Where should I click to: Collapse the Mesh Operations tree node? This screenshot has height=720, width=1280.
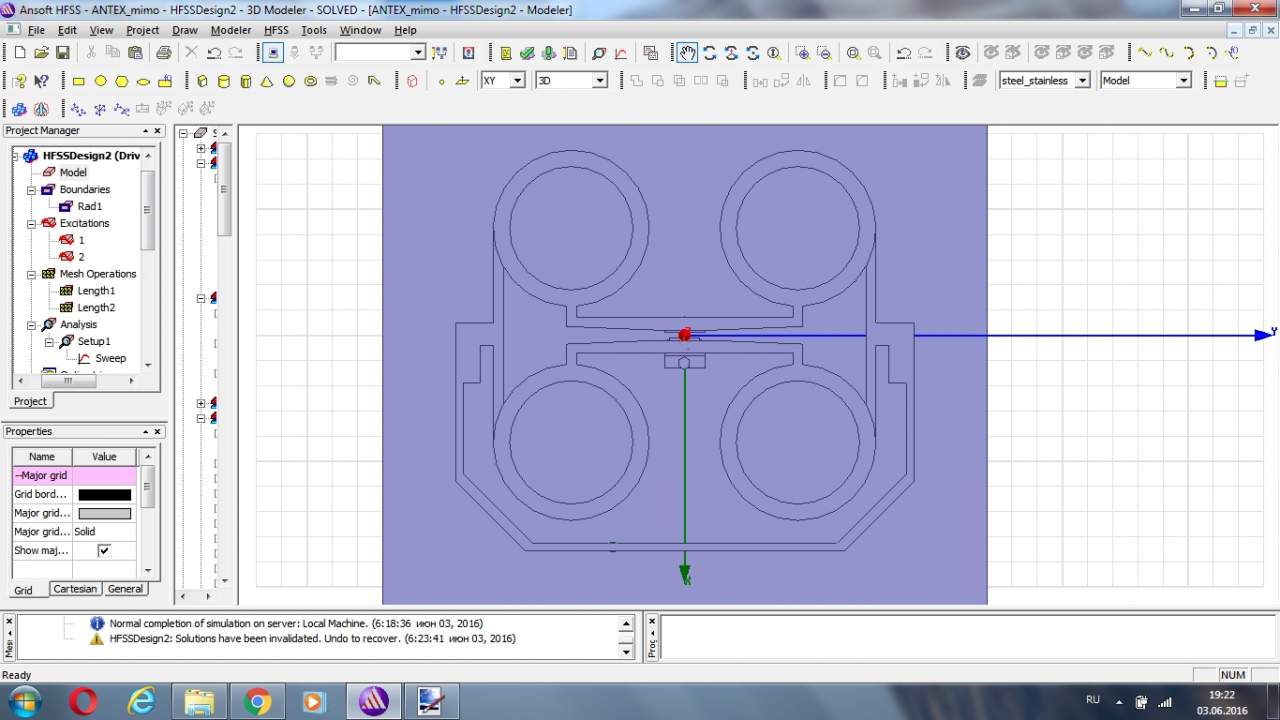(32, 274)
